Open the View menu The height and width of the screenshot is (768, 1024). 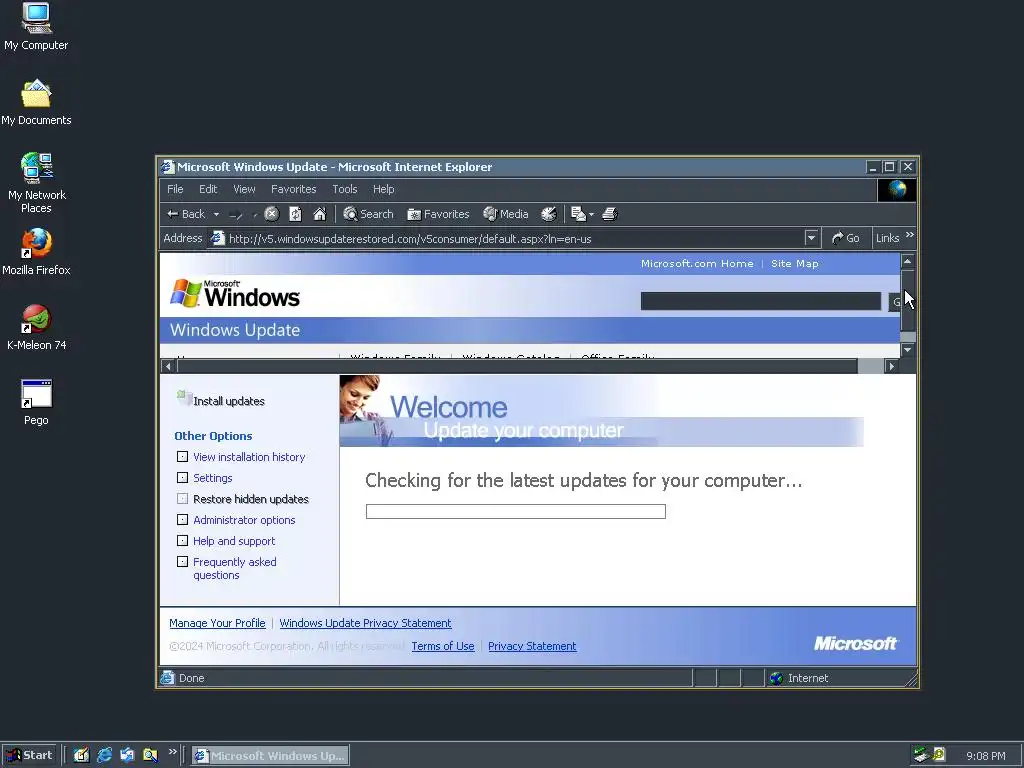point(244,189)
